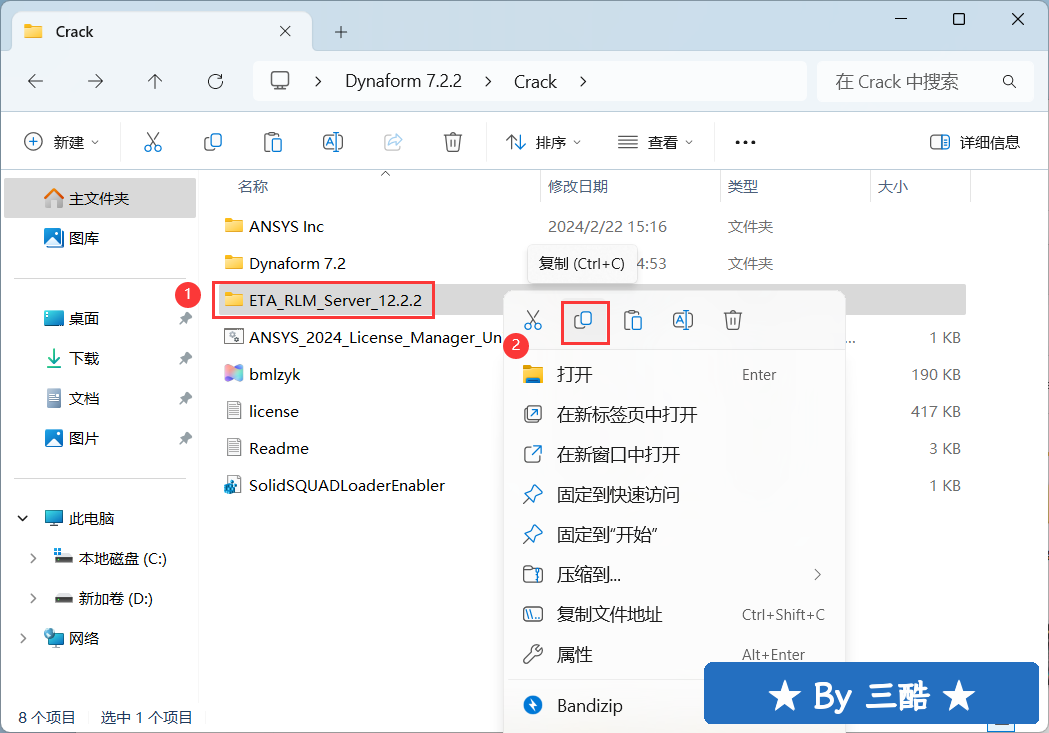Image resolution: width=1049 pixels, height=733 pixels.
Task: Choose 在新窗口中打开 from the context menu
Action: pyautogui.click(x=674, y=455)
